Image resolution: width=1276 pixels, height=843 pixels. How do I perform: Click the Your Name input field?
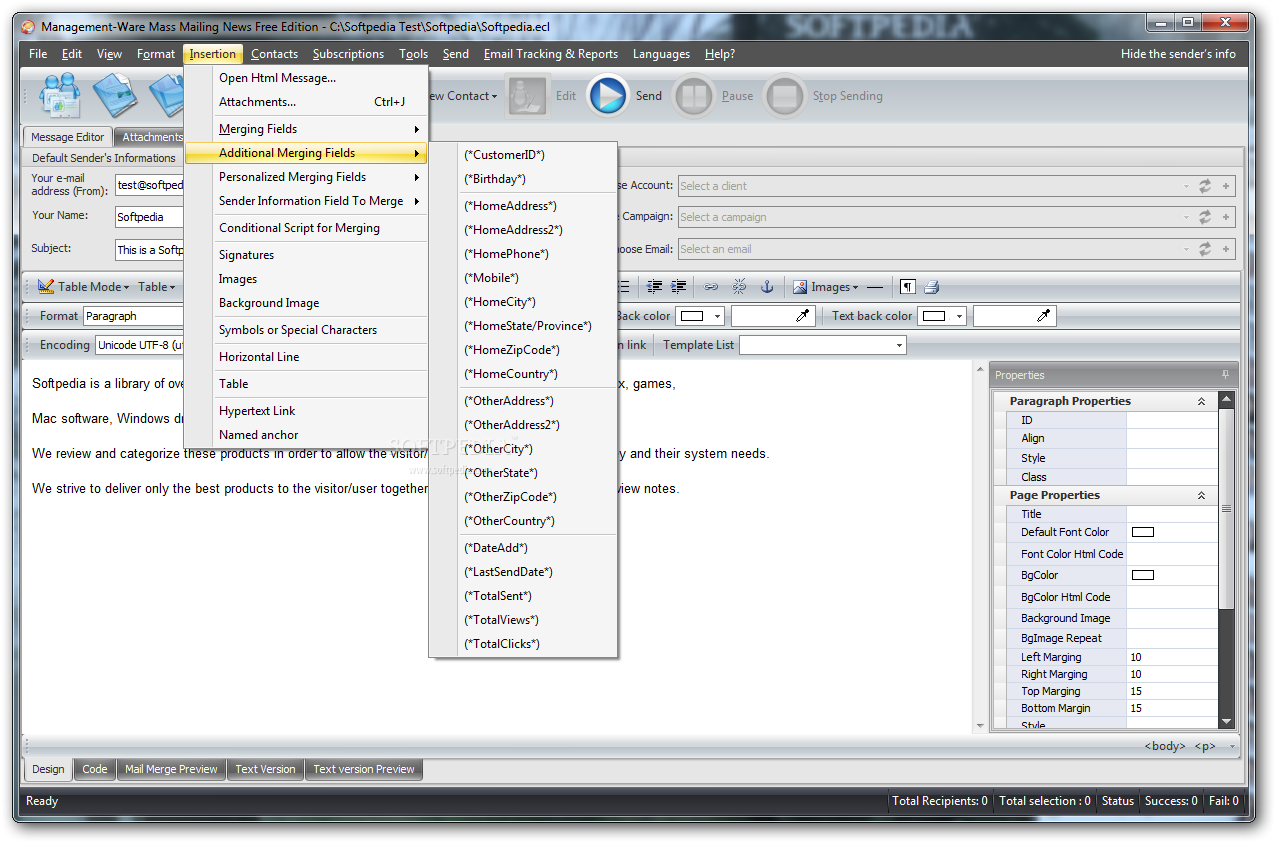(150, 217)
